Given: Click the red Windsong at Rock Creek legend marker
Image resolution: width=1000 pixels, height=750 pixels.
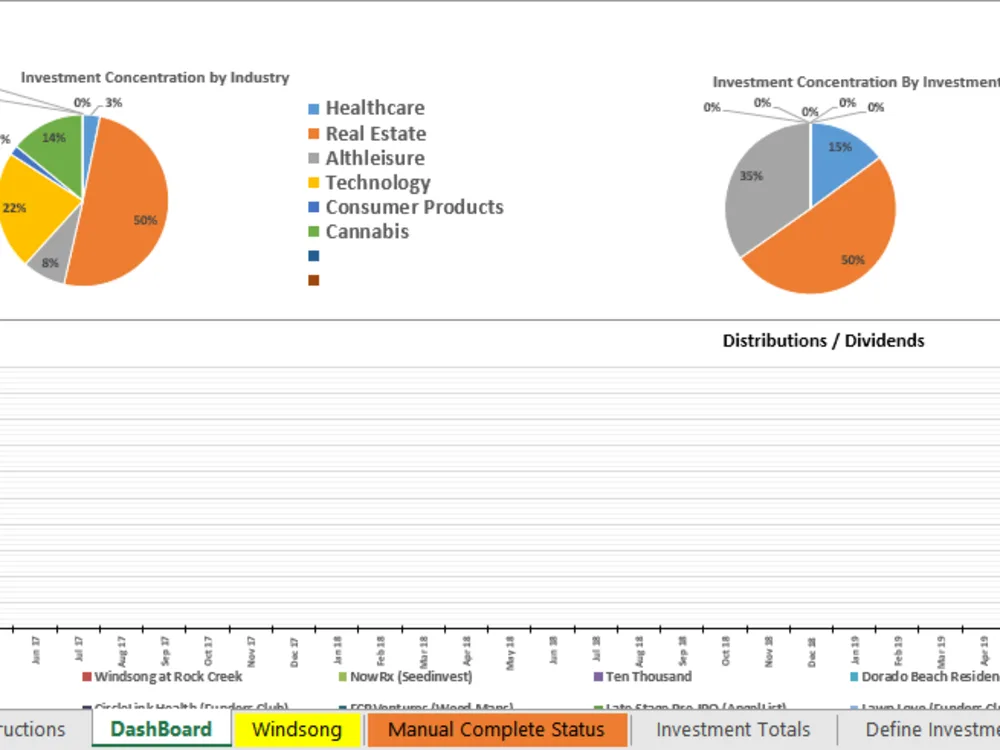Looking at the screenshot, I should tap(87, 677).
